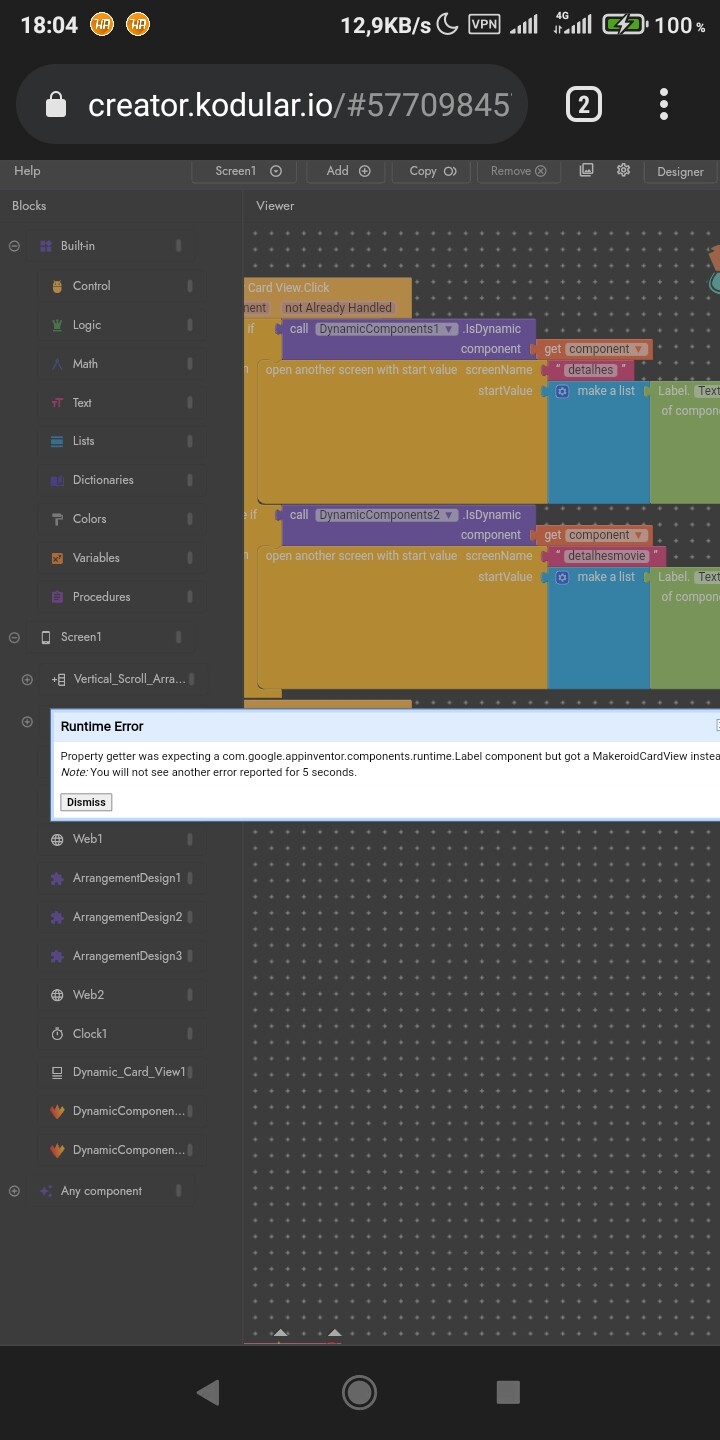Collapse the Screen1 tree section
This screenshot has width=720, height=1440.
pos(14,637)
